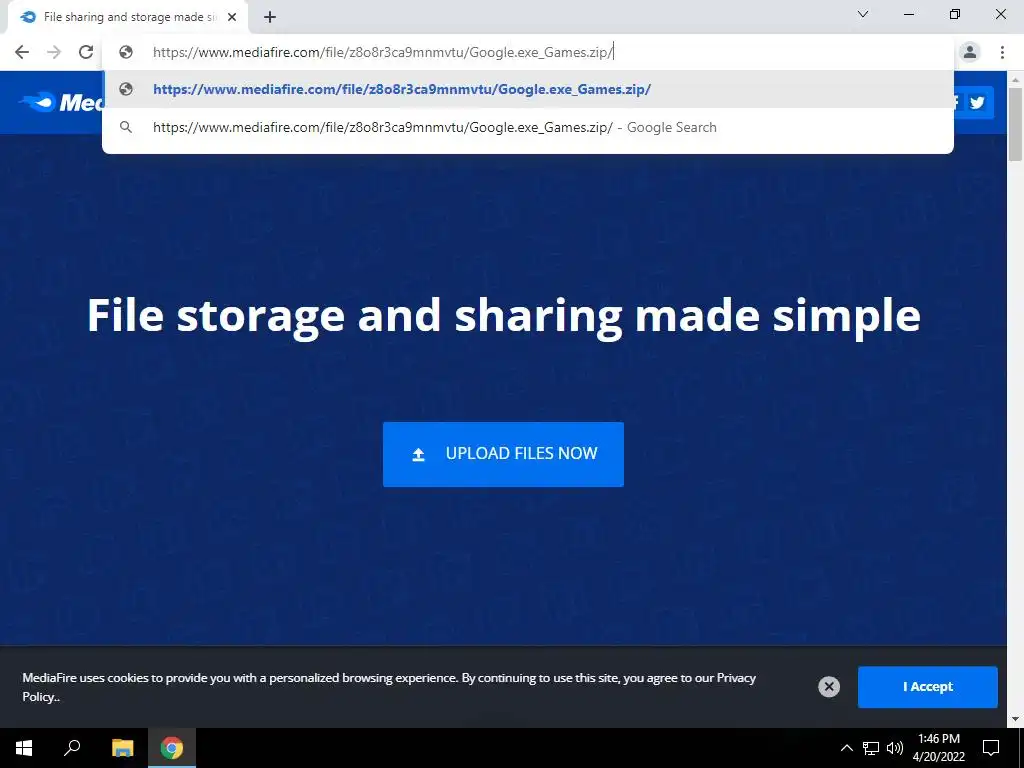
Task: Open volume tray icon
Action: click(x=895, y=748)
